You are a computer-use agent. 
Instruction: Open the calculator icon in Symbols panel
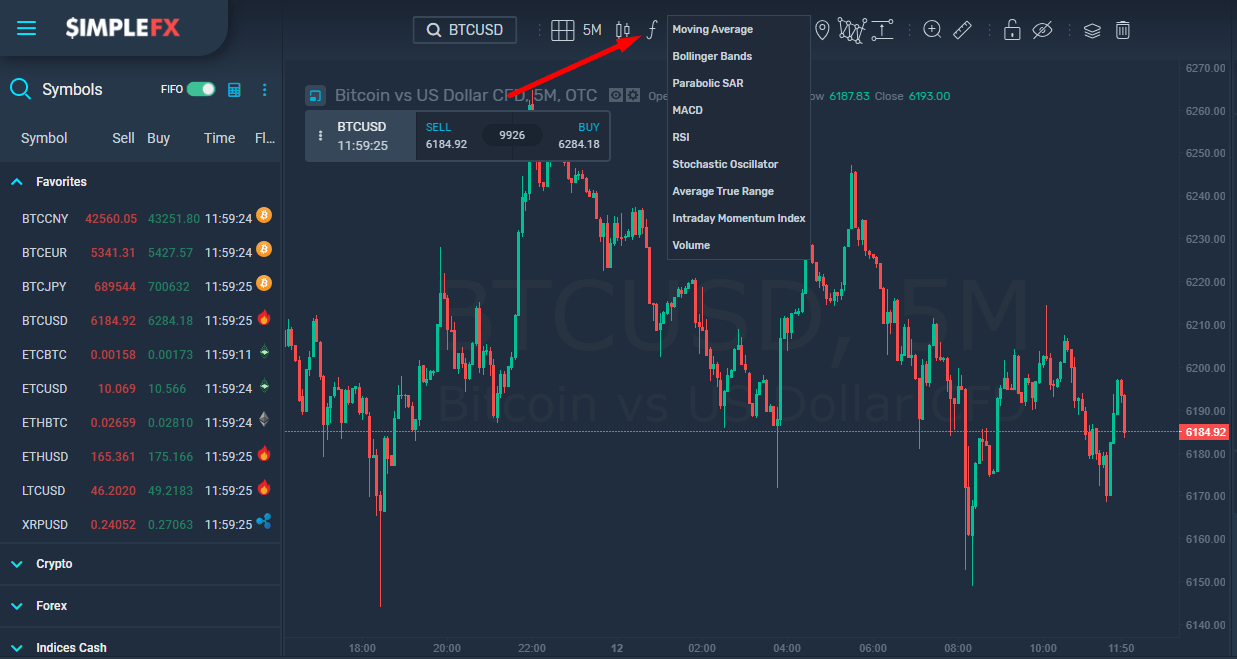tap(235, 90)
